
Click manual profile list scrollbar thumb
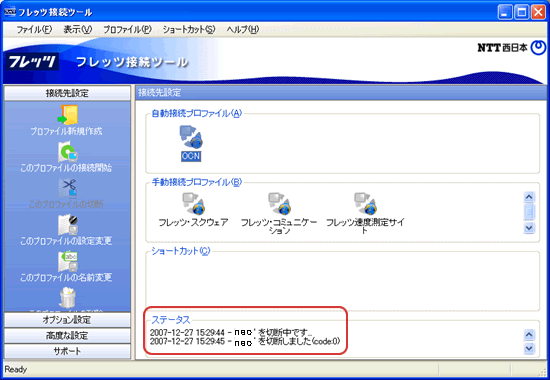(x=529, y=212)
